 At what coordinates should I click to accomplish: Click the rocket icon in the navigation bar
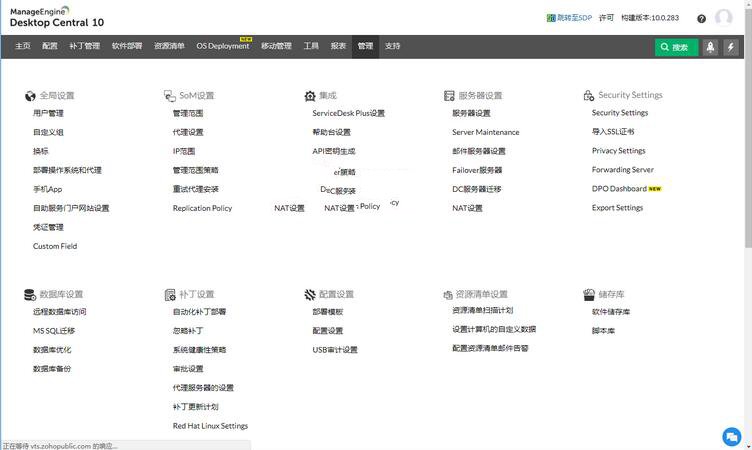[710, 47]
